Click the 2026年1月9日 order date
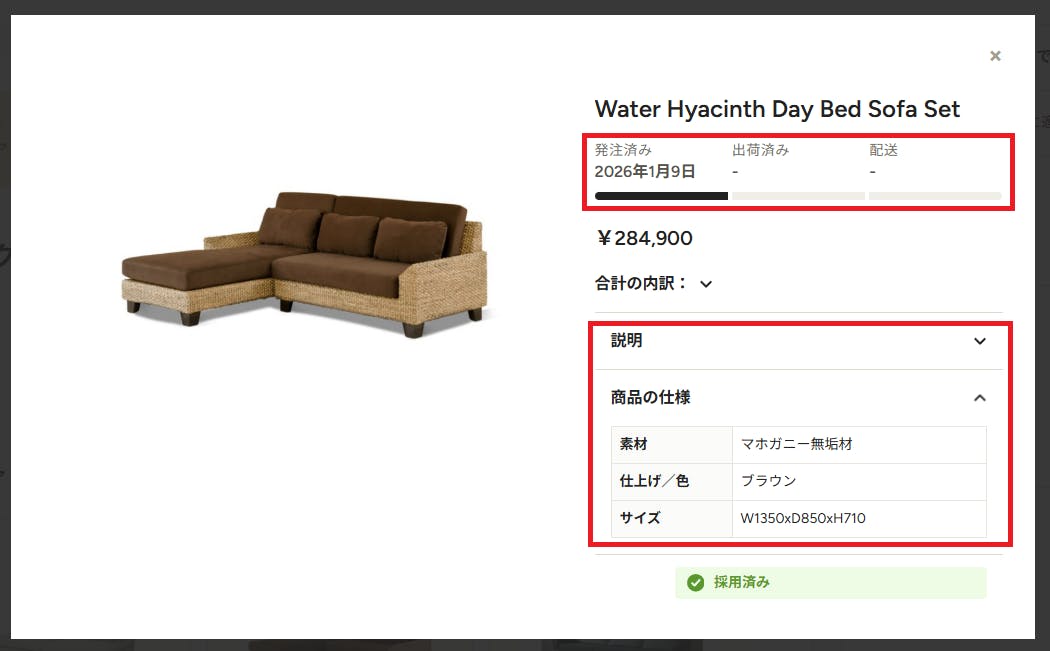The width and height of the screenshot is (1050, 651). 645,172
